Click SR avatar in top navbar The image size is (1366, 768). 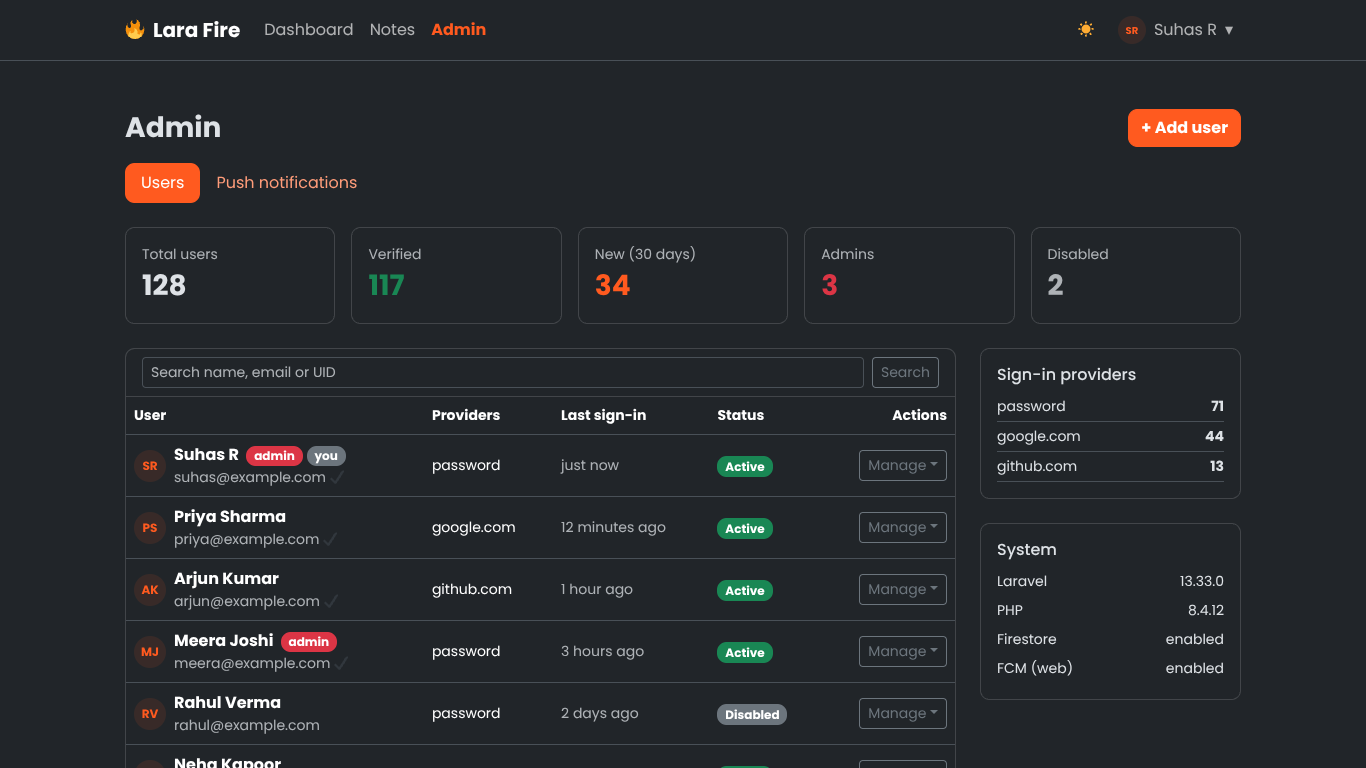point(1132,30)
